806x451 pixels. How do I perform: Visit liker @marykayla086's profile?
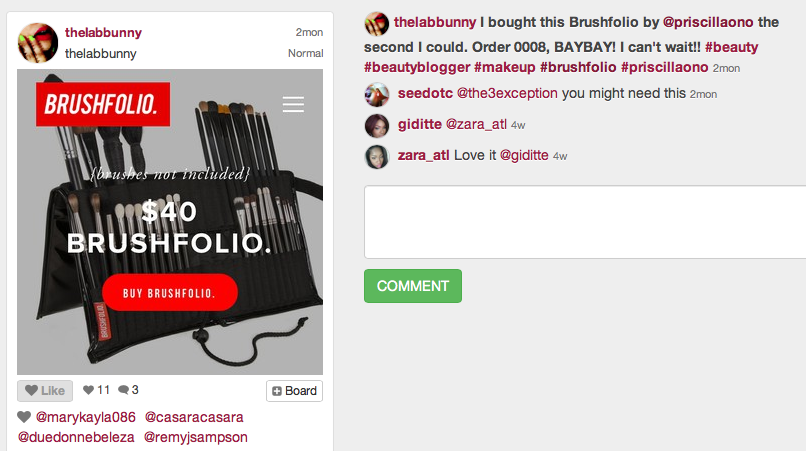85,417
